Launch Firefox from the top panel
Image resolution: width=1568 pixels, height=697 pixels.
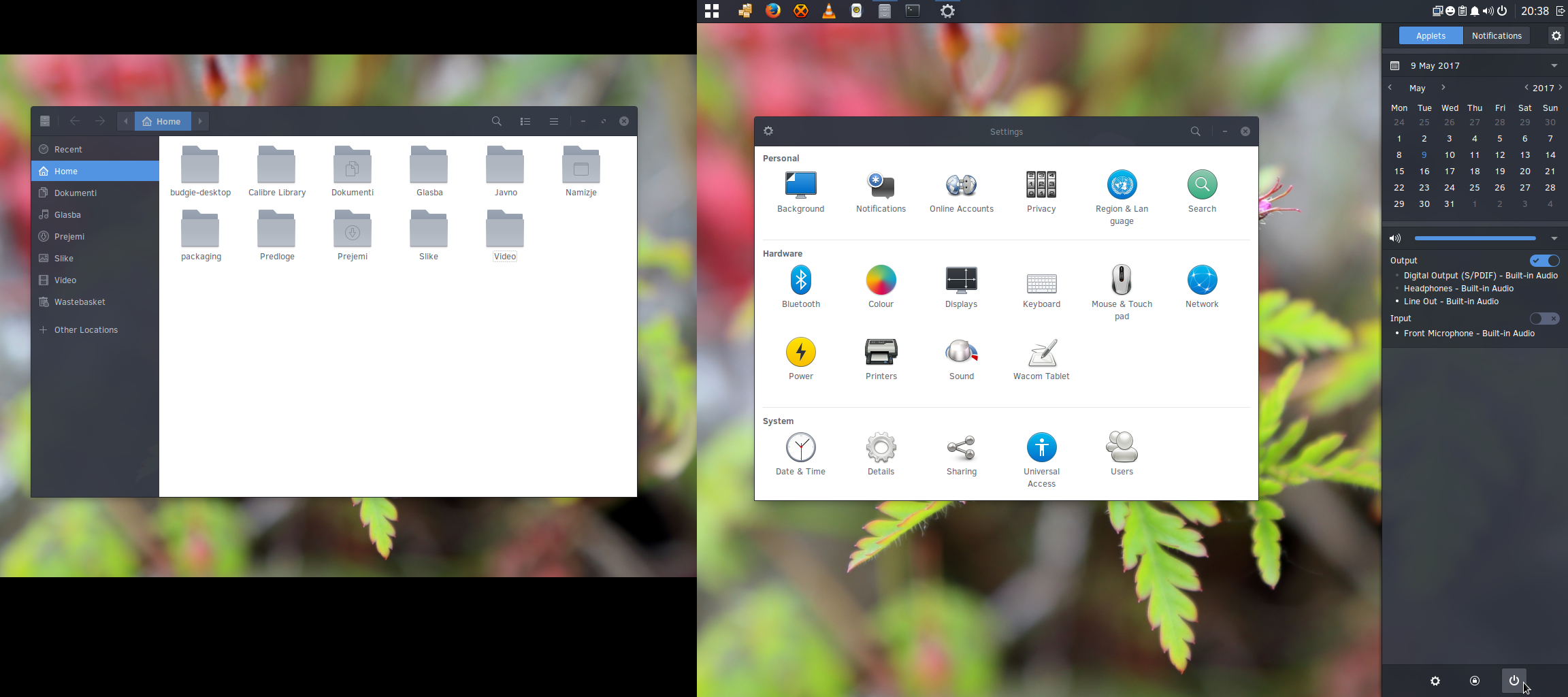tap(773, 11)
